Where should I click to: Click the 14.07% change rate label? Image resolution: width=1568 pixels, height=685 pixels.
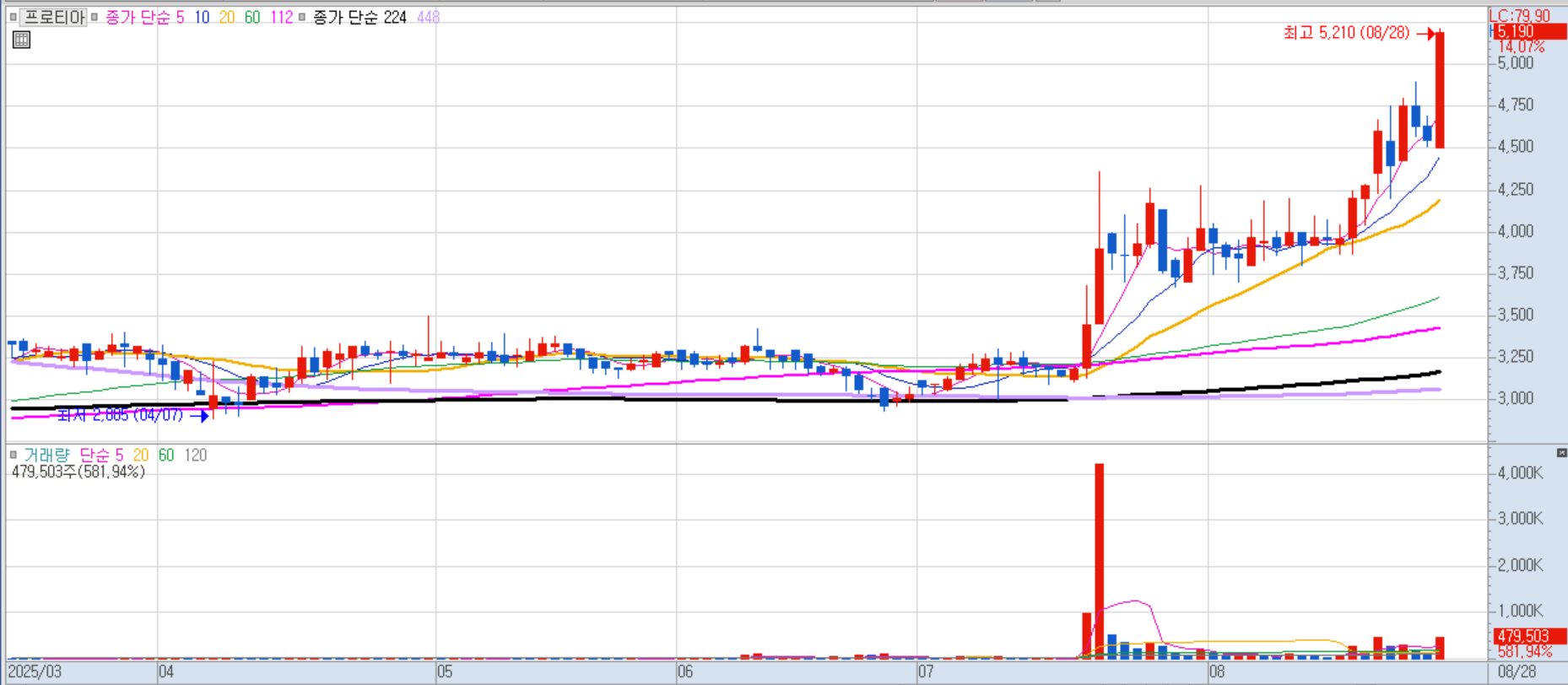1521,47
